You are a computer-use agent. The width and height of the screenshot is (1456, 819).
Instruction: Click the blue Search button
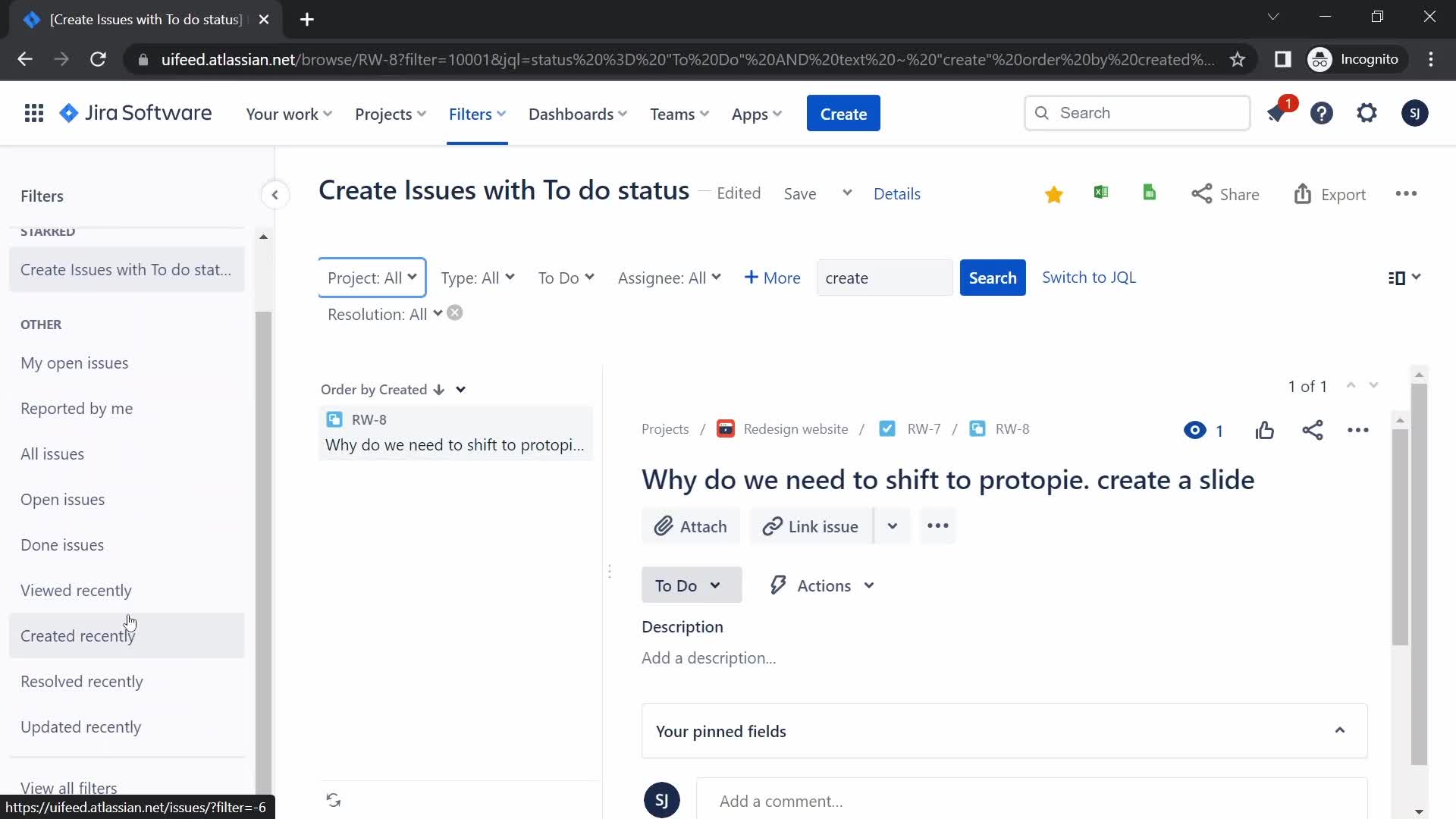[x=992, y=278]
